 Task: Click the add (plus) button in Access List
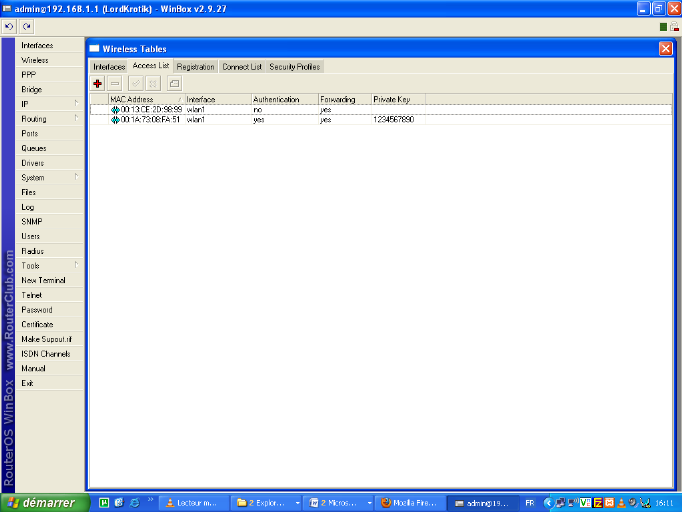[x=98, y=83]
